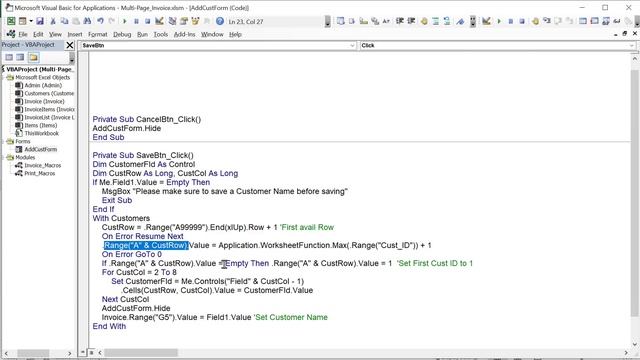The height and width of the screenshot is (360, 640).
Task: Collapse the Microsoft Excel Objects folder
Action: click(x=4, y=77)
